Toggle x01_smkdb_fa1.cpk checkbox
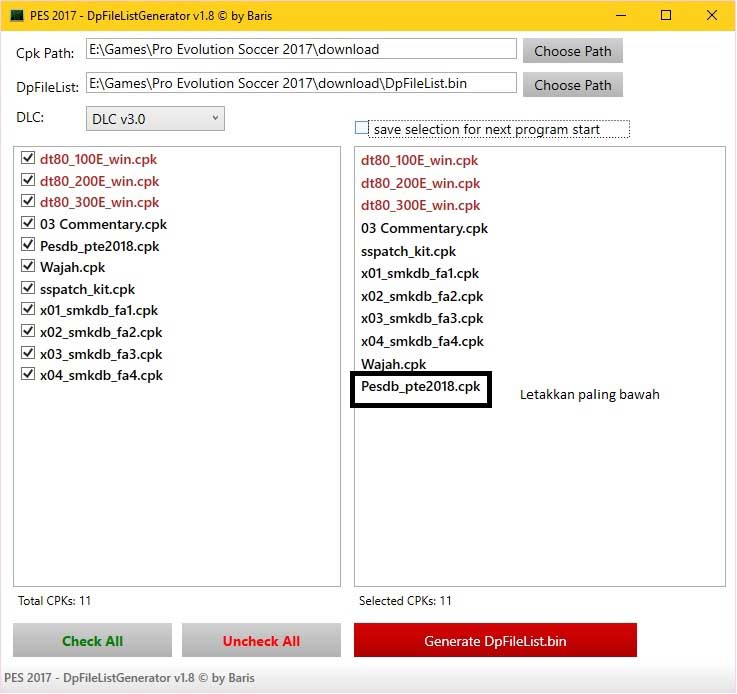737x694 pixels. [x=28, y=309]
